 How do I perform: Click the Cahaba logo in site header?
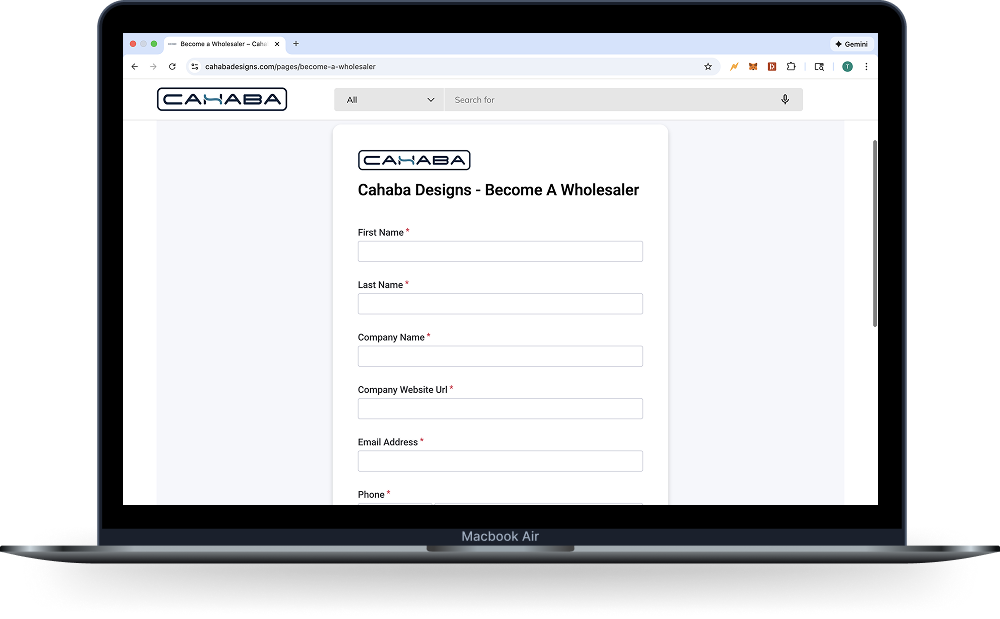click(222, 99)
